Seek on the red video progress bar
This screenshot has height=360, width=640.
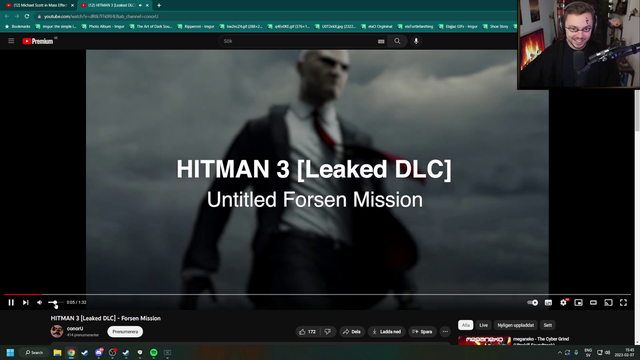click(x=317, y=294)
